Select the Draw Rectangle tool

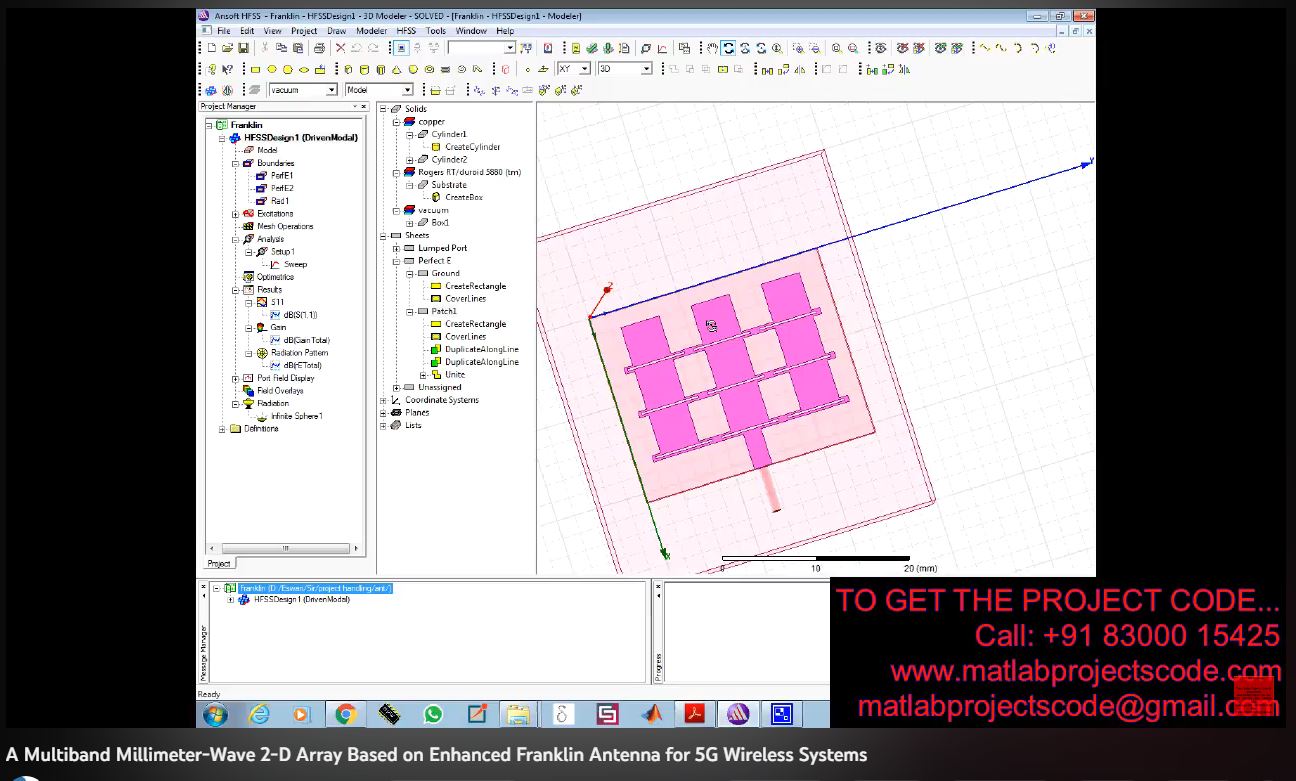pyautogui.click(x=256, y=70)
